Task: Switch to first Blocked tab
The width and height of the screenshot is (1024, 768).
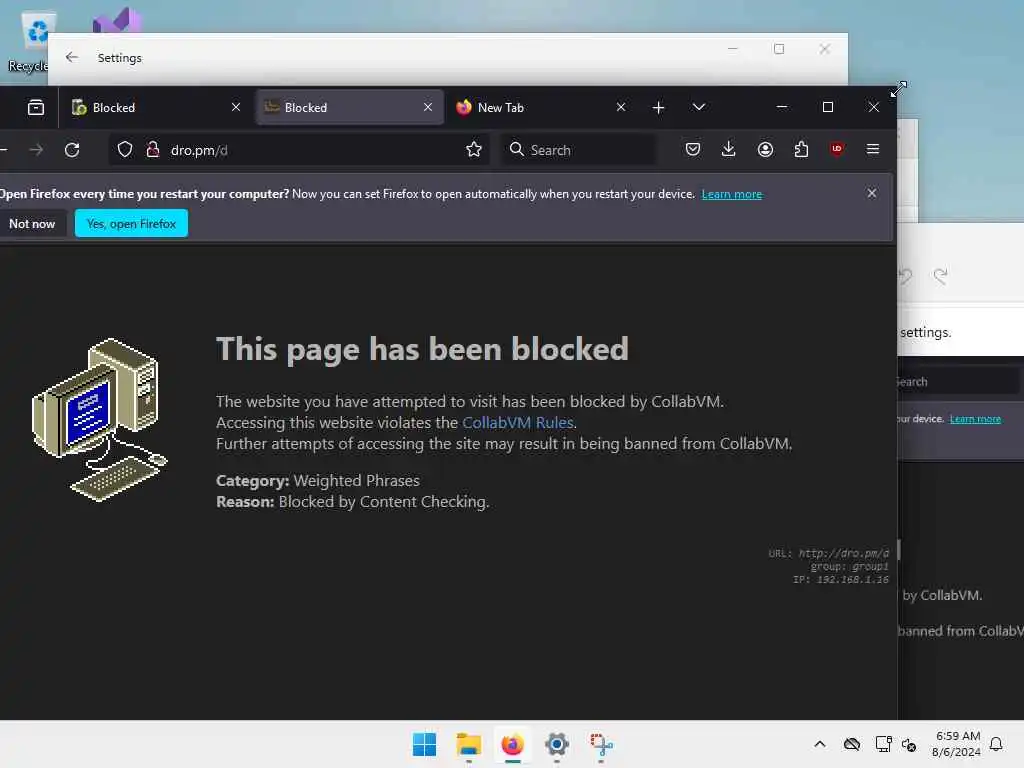Action: [x=155, y=107]
